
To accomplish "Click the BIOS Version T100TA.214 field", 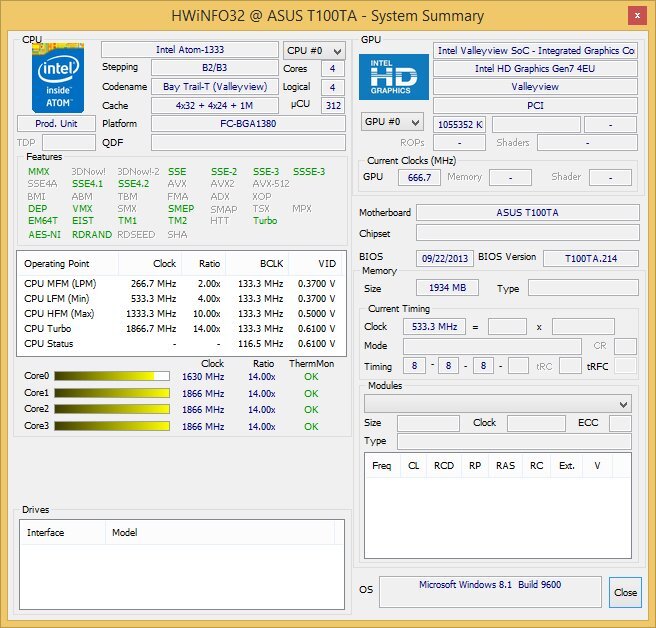I will point(591,259).
